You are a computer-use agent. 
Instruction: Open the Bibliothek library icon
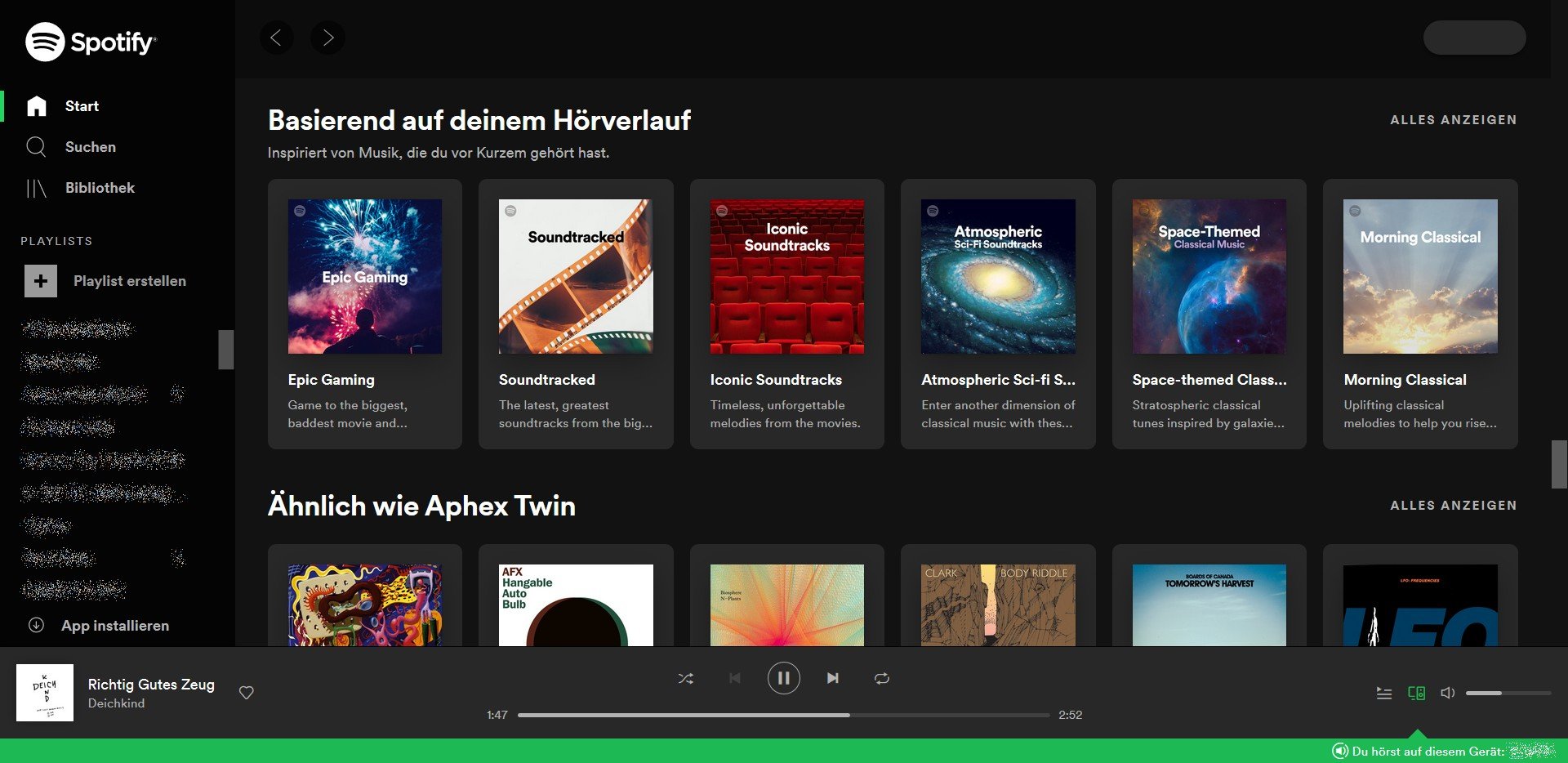tap(37, 189)
